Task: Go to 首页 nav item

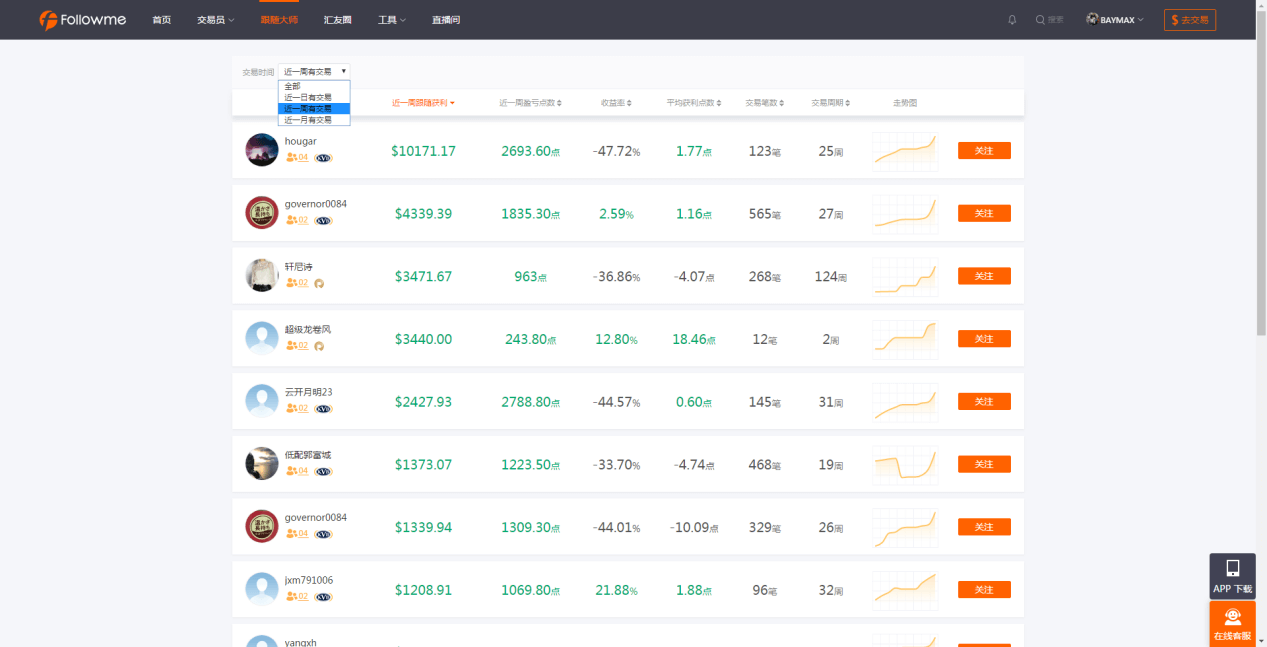Action: point(161,20)
